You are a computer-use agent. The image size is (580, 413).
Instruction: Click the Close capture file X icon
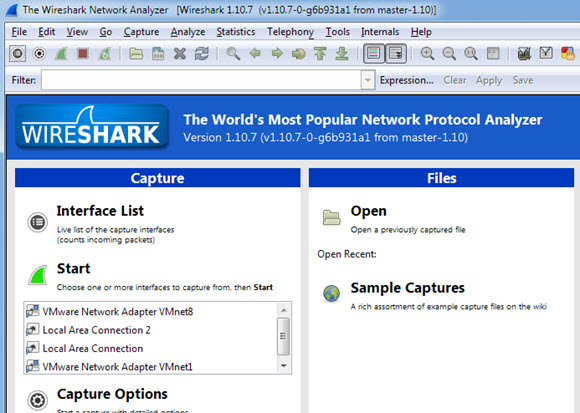pyautogui.click(x=180, y=54)
